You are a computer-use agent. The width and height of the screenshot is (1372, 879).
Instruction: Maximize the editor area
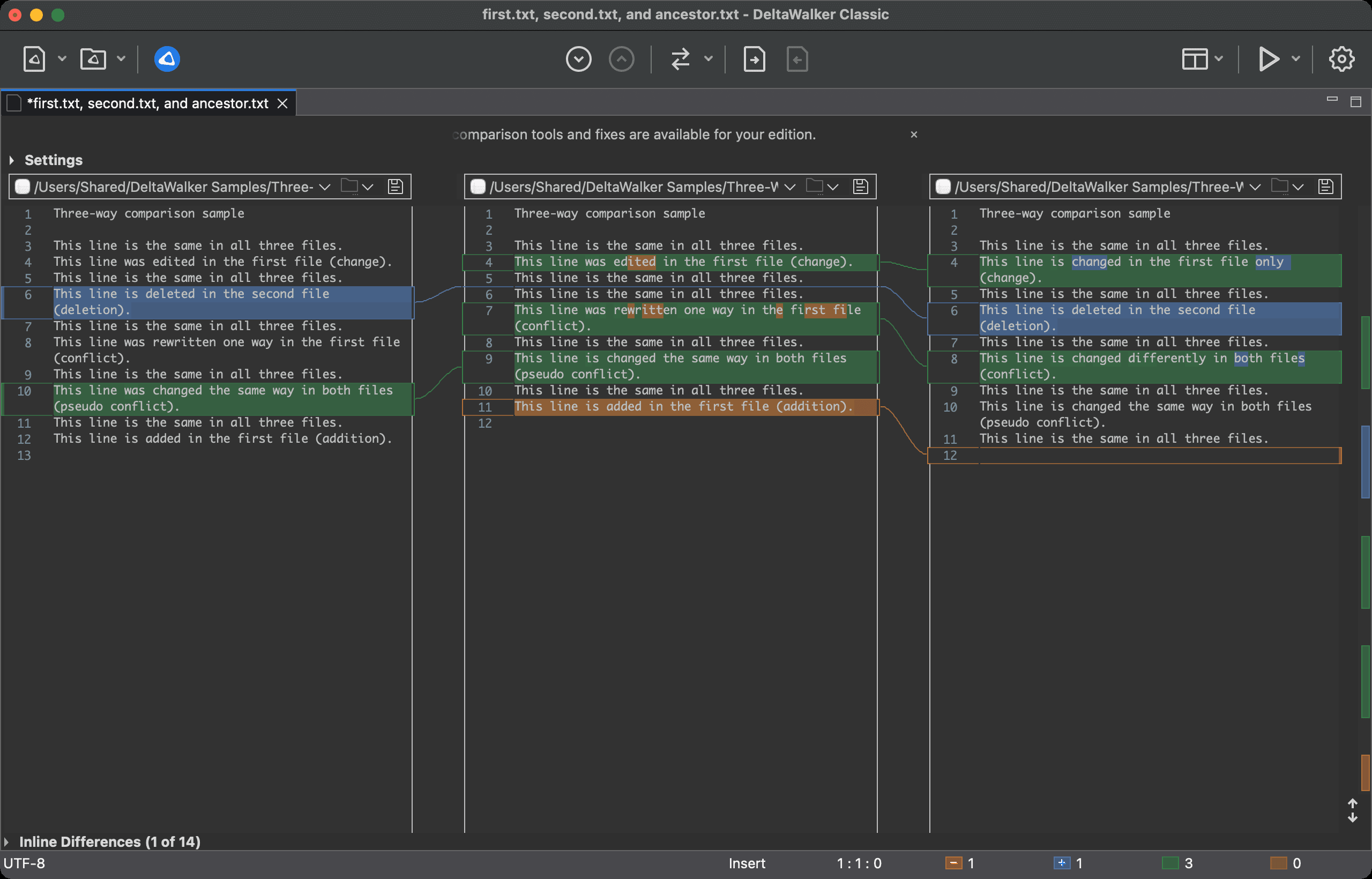pyautogui.click(x=1356, y=102)
